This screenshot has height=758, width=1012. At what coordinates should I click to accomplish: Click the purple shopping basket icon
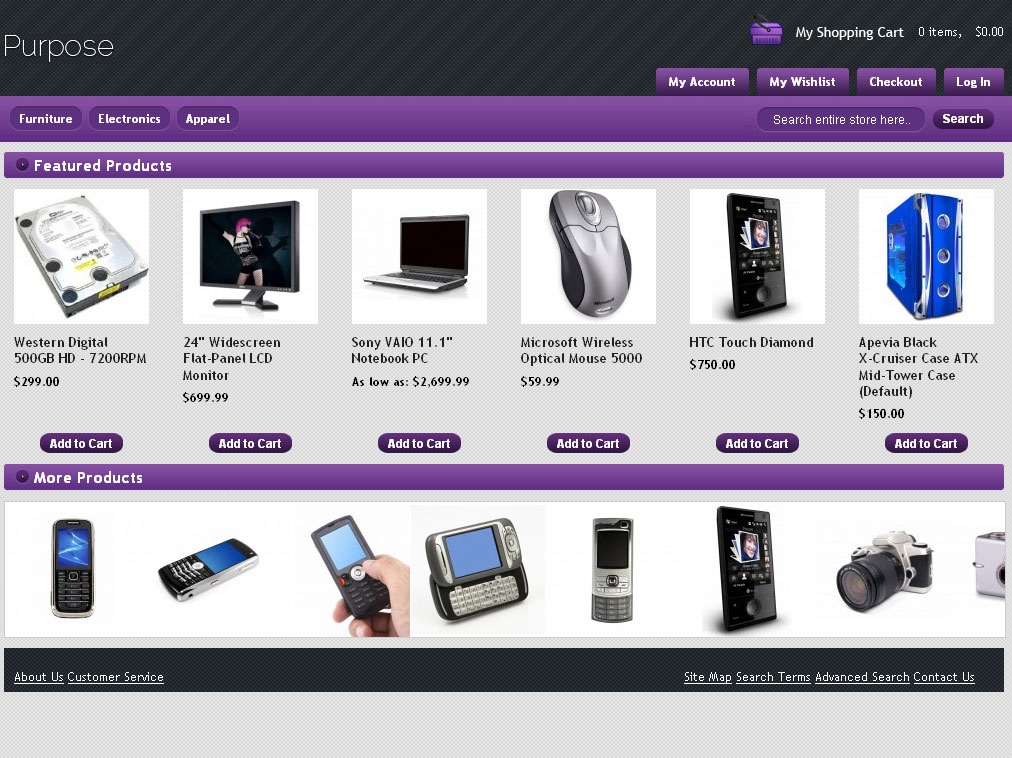pyautogui.click(x=766, y=31)
